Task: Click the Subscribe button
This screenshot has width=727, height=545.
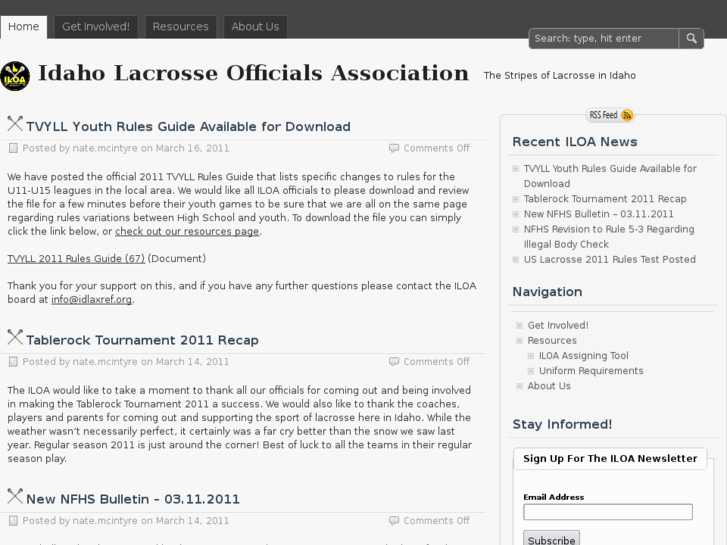Action: [x=551, y=539]
